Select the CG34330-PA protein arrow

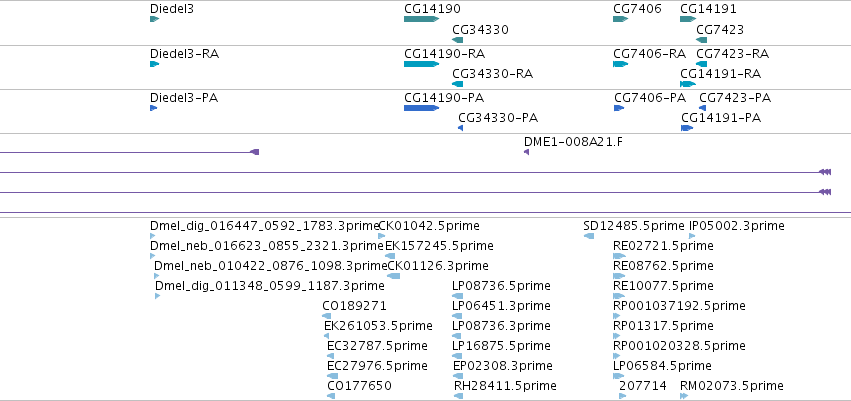[461, 128]
